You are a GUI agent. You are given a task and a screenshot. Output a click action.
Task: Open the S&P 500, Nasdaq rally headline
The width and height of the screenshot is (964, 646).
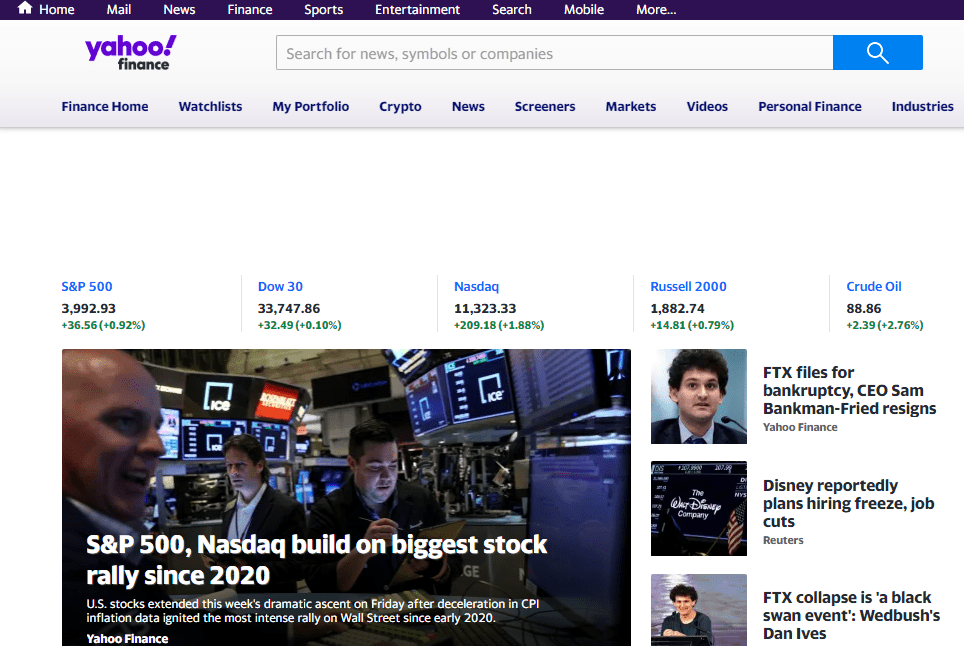point(316,560)
